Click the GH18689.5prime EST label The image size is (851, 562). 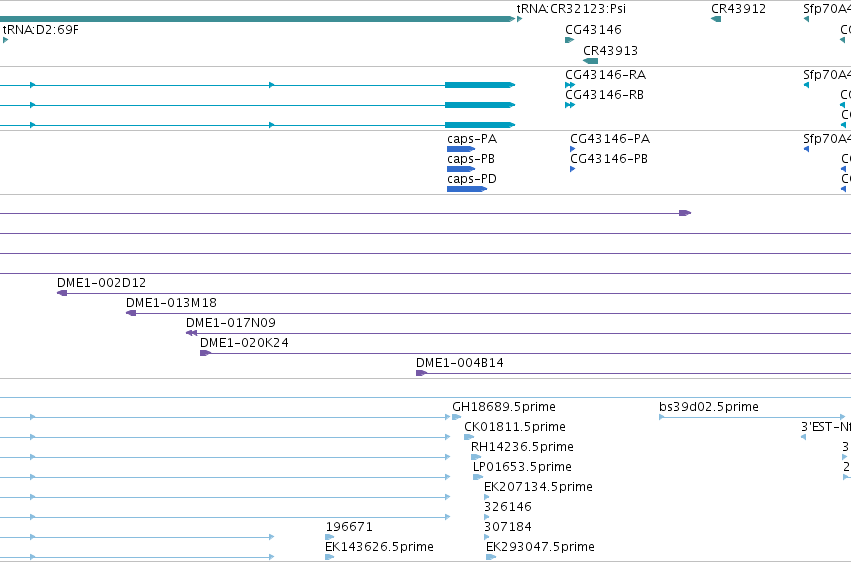coord(504,407)
